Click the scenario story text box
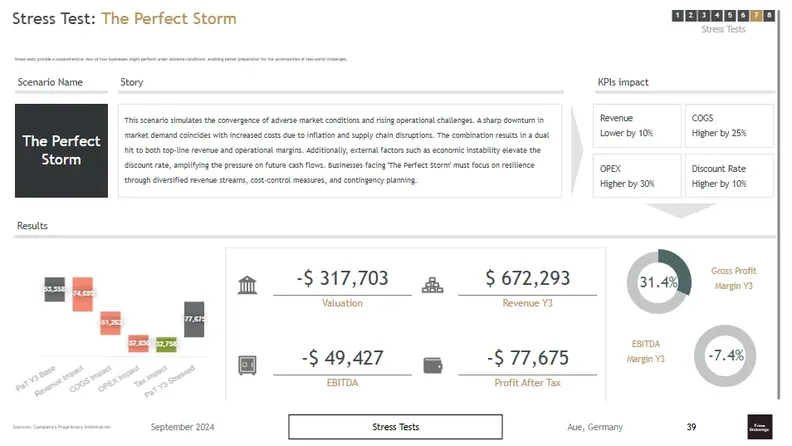The image size is (792, 446). (x=340, y=150)
